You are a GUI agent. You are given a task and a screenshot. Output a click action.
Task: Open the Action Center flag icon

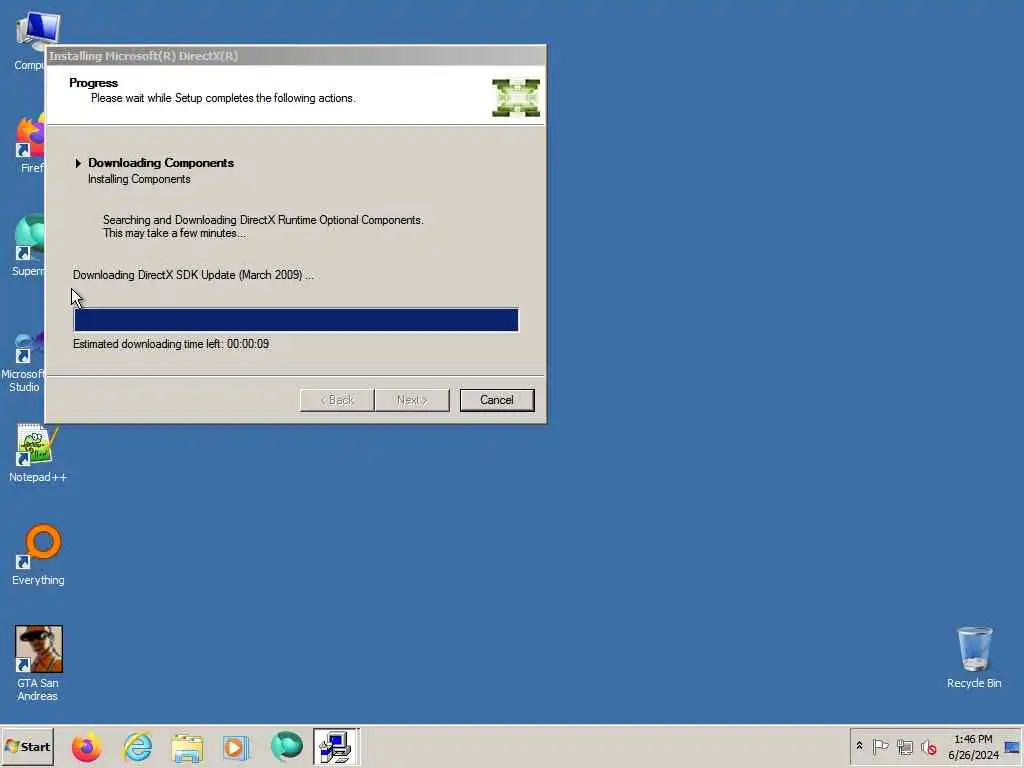pyautogui.click(x=880, y=746)
